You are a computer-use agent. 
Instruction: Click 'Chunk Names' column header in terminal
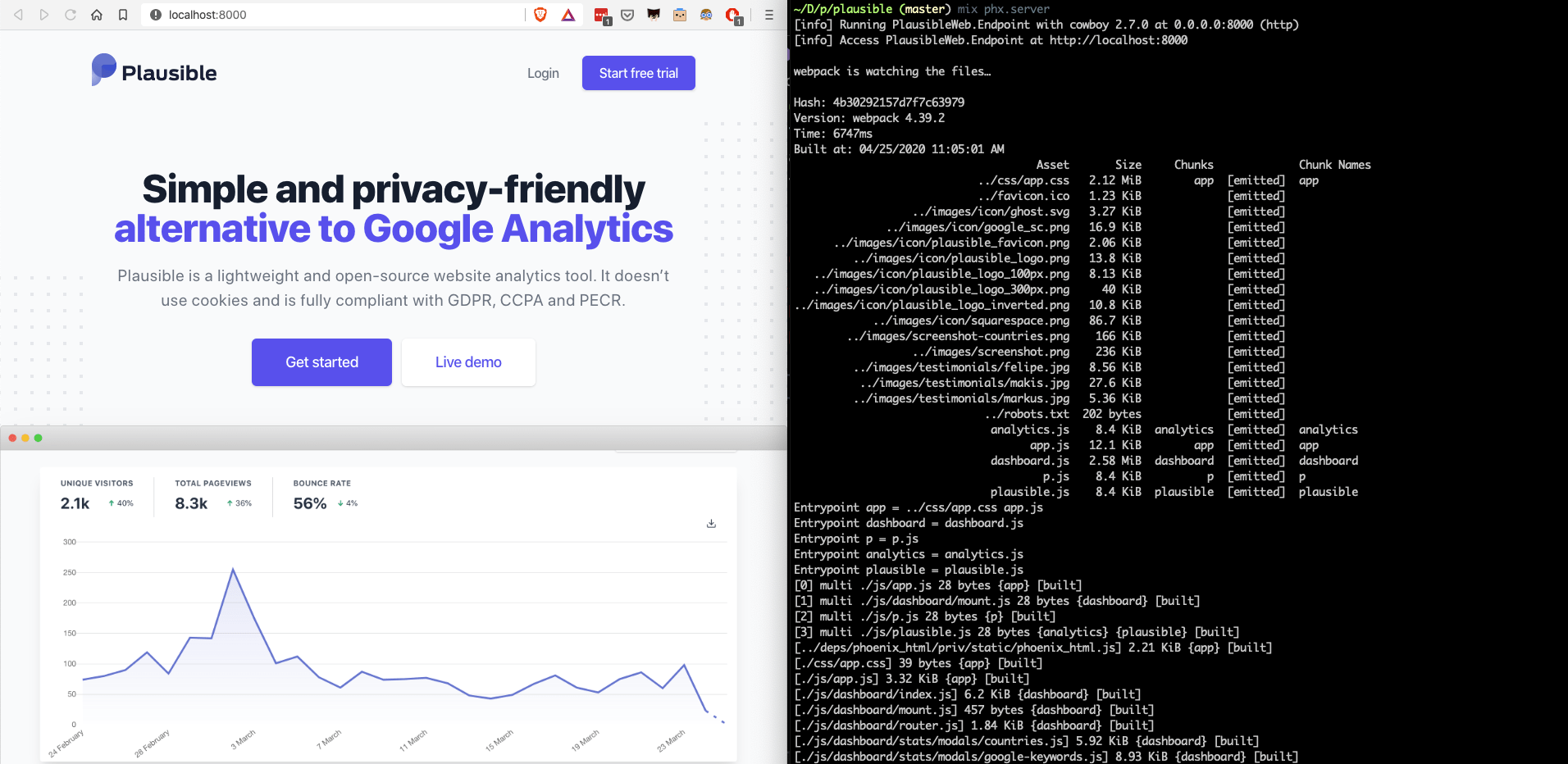tap(1335, 165)
